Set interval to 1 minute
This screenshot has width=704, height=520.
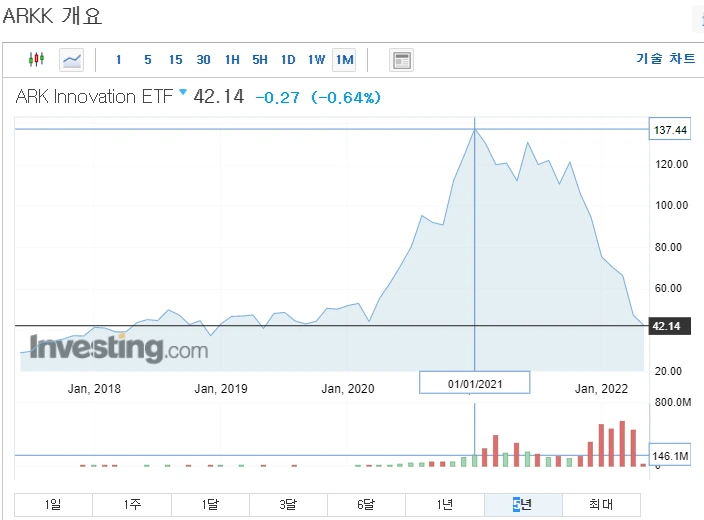(x=119, y=60)
